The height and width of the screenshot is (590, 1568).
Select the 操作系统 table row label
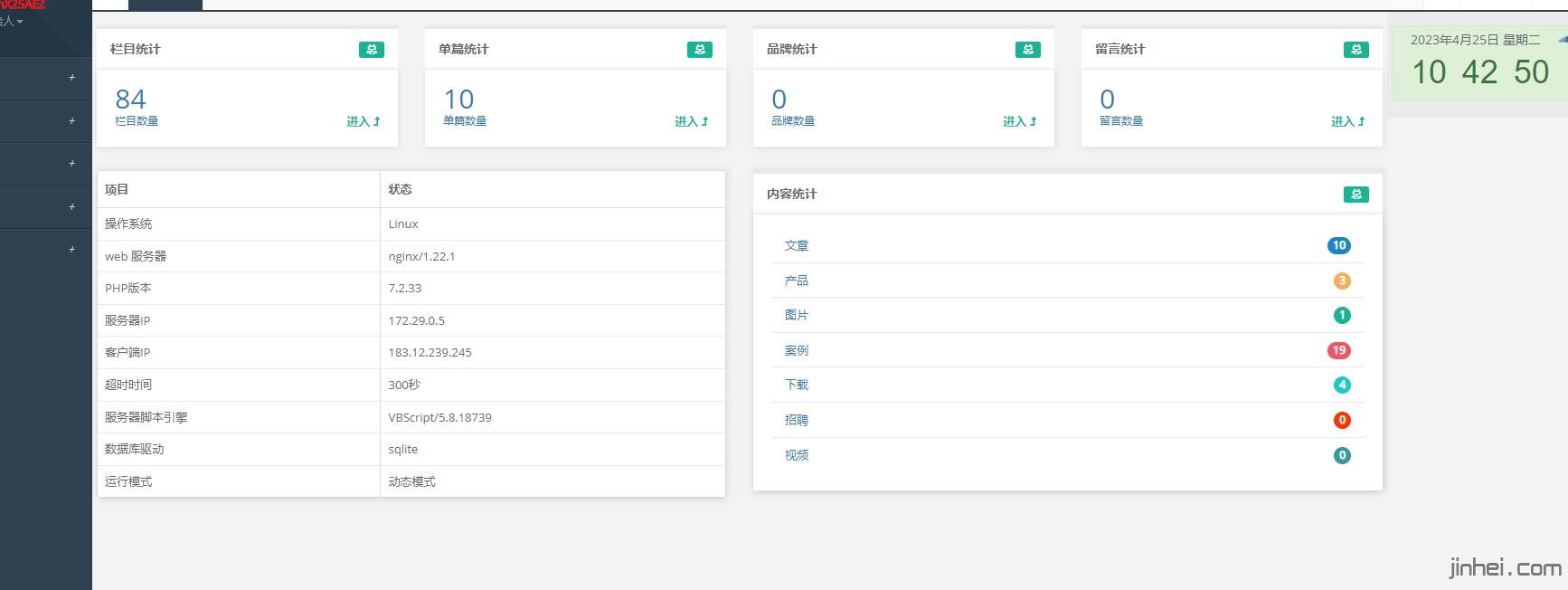(128, 224)
